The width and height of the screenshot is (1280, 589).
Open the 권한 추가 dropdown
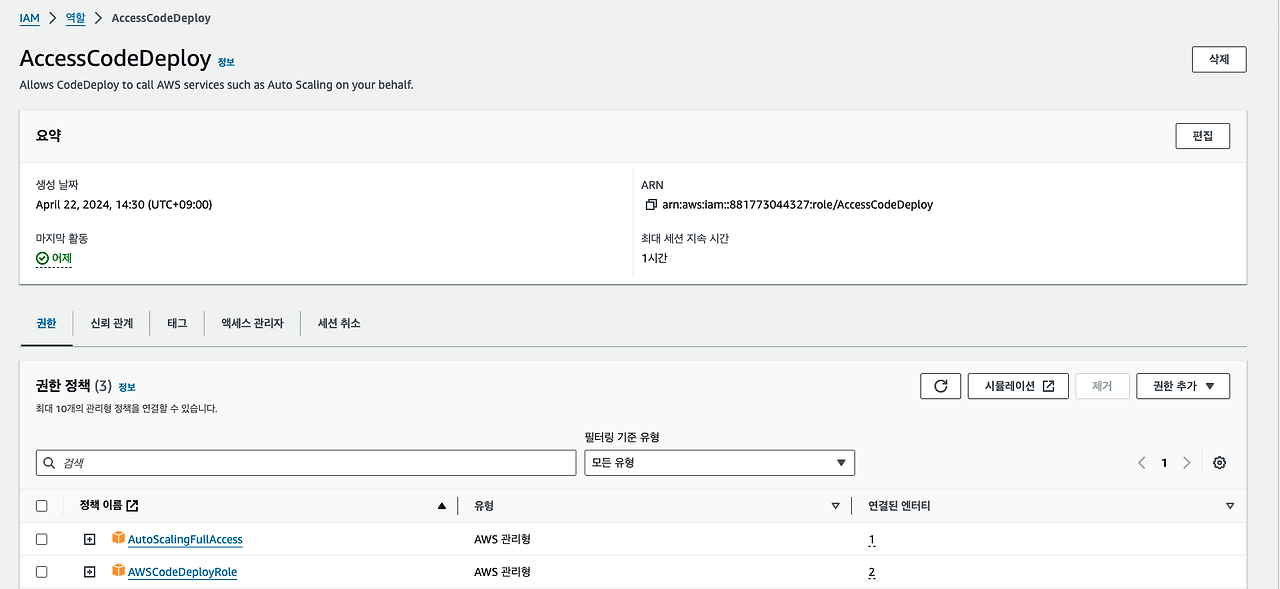point(1183,386)
